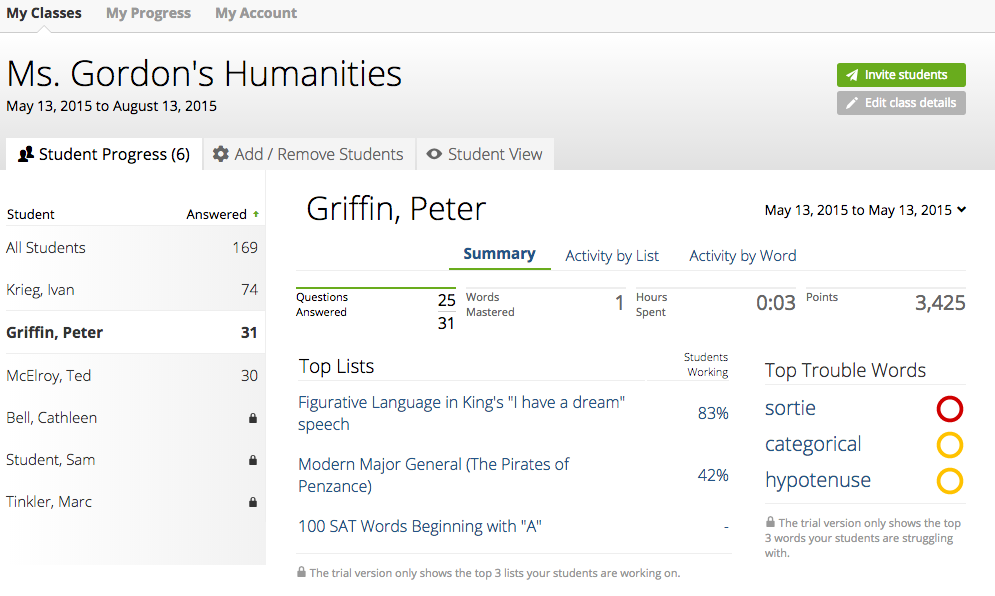
Task: Go to My Progress in top menu
Action: (x=148, y=13)
